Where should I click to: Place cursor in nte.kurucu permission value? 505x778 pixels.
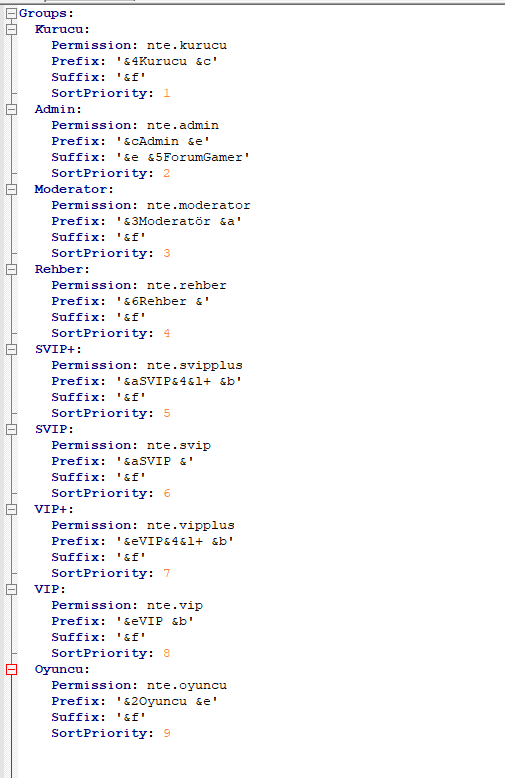click(x=187, y=45)
